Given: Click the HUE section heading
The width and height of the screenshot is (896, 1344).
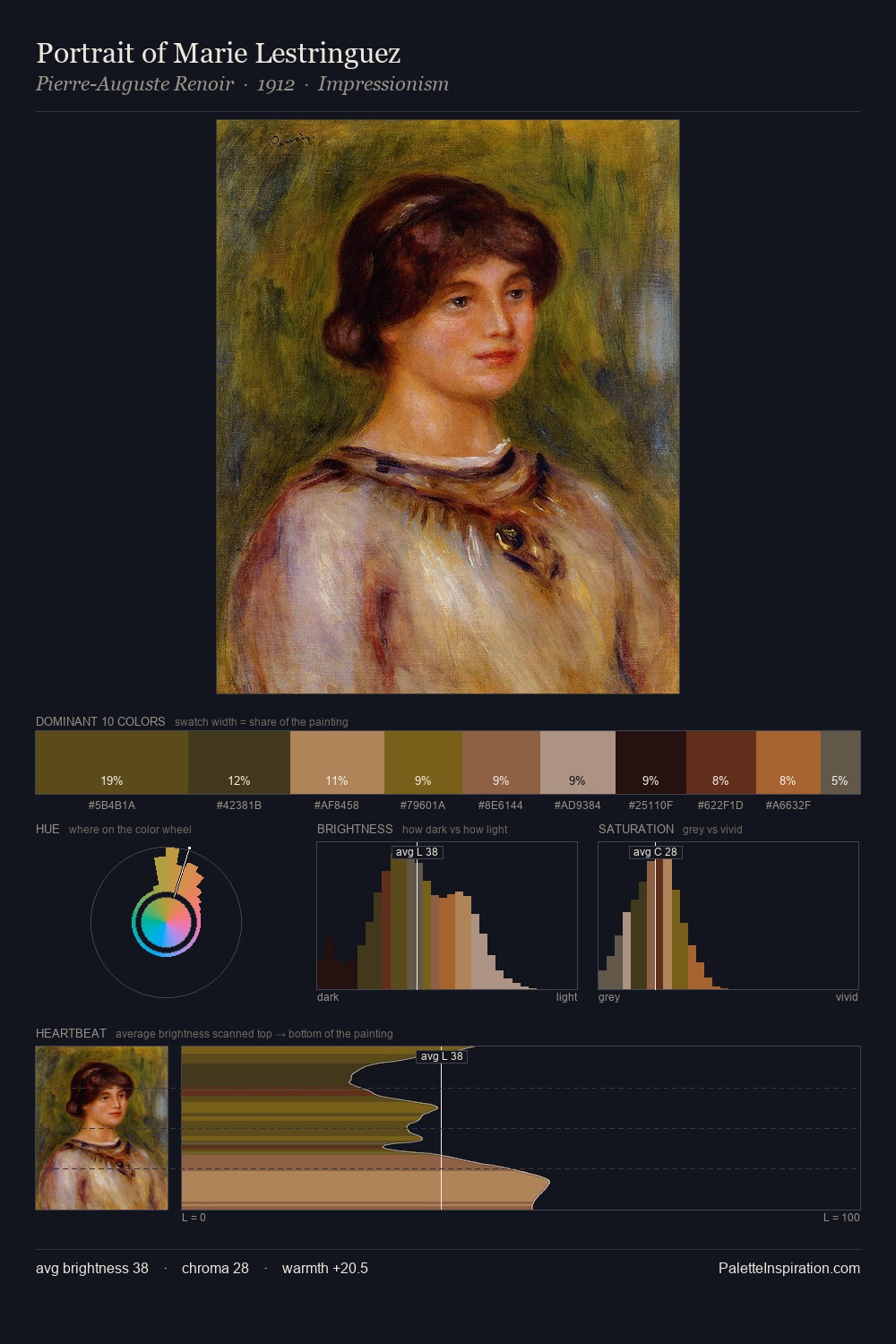Looking at the screenshot, I should tap(47, 829).
